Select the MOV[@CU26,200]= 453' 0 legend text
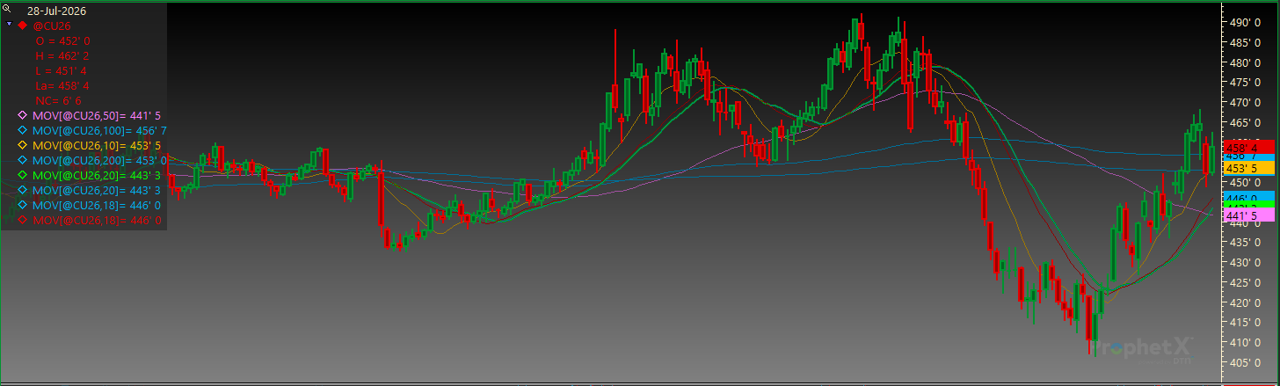 (100, 160)
